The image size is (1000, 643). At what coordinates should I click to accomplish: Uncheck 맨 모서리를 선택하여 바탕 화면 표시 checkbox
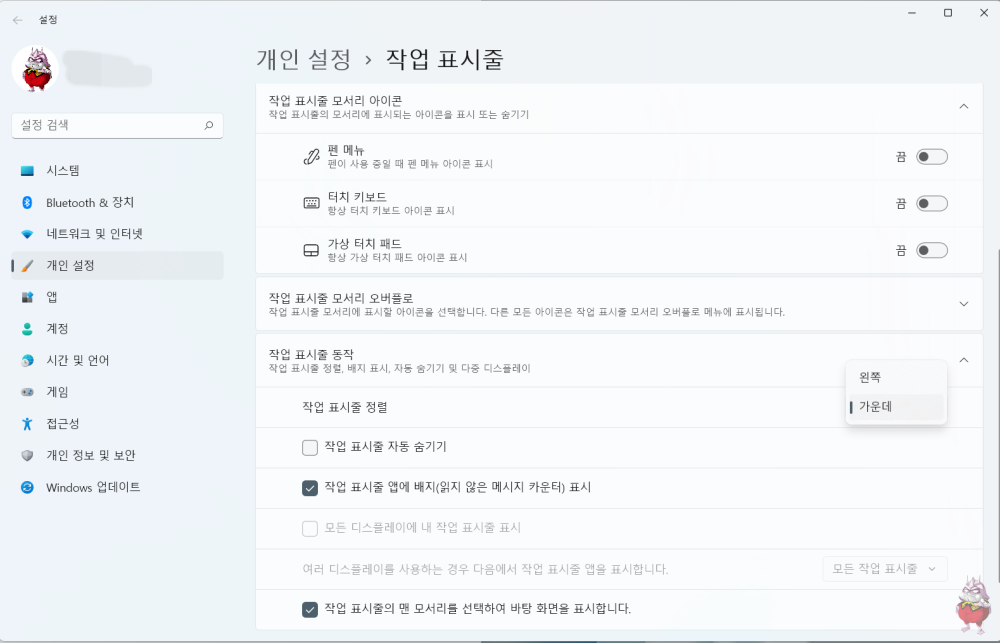(x=310, y=610)
